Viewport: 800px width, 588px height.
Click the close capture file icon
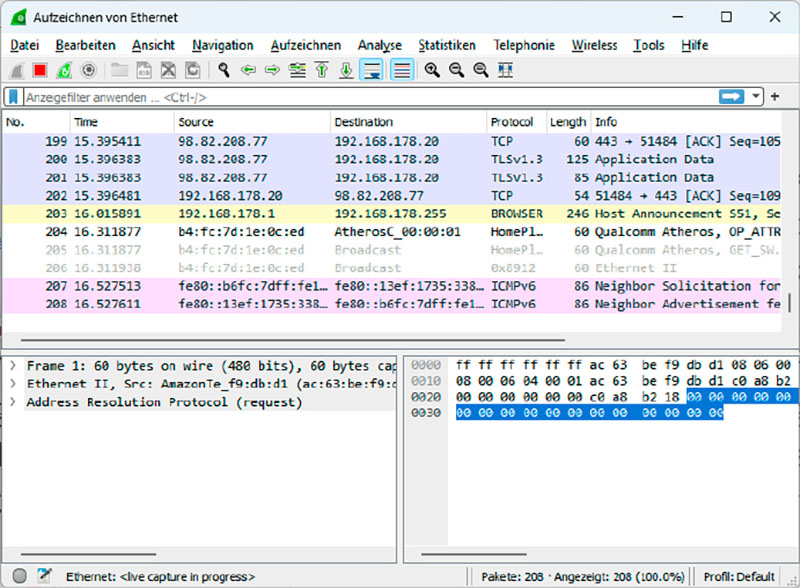click(168, 70)
